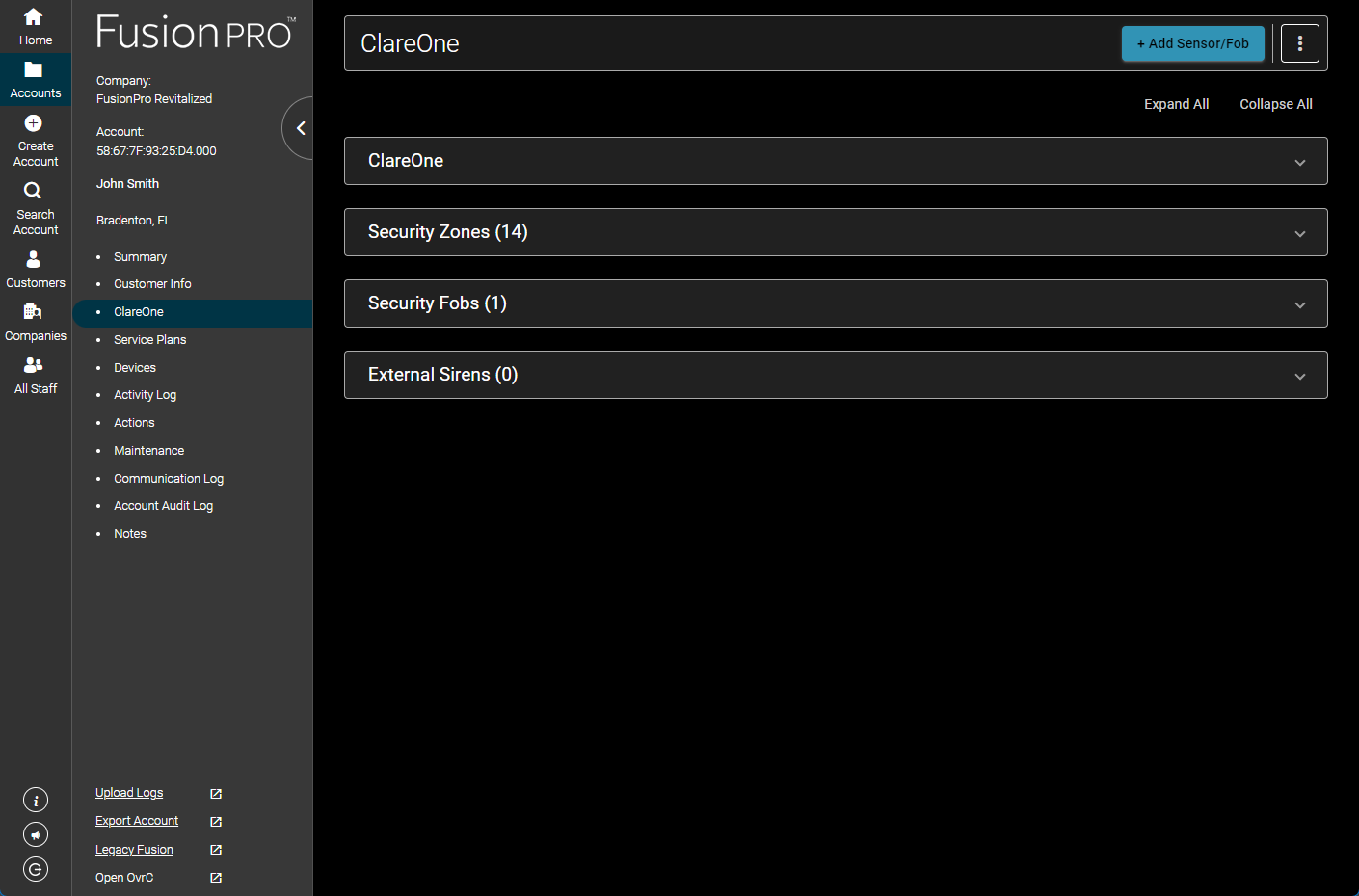The height and width of the screenshot is (896, 1359).
Task: Open the Legacy Fusion link
Action: point(134,849)
